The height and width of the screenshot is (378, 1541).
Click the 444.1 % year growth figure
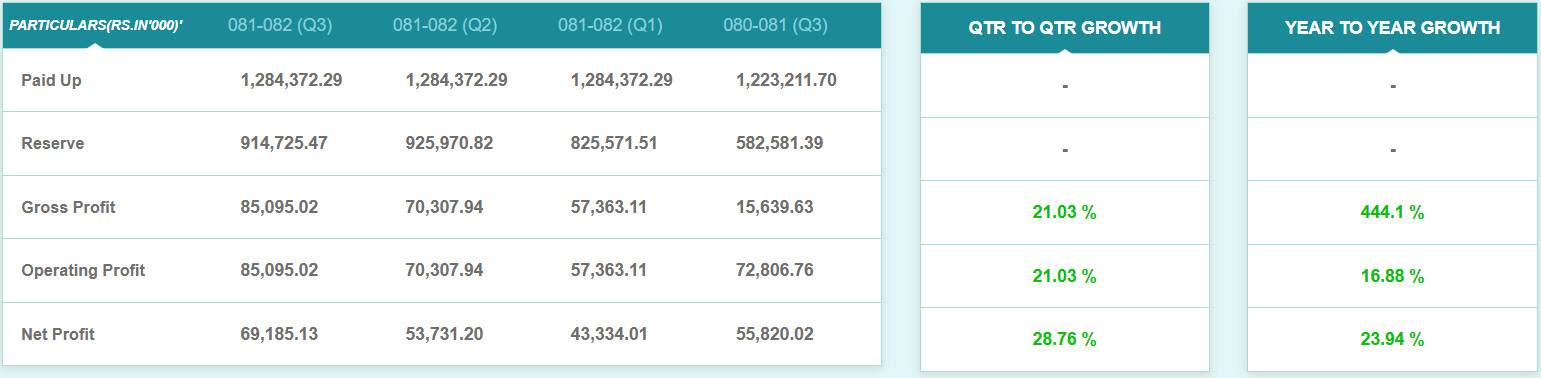click(1393, 212)
